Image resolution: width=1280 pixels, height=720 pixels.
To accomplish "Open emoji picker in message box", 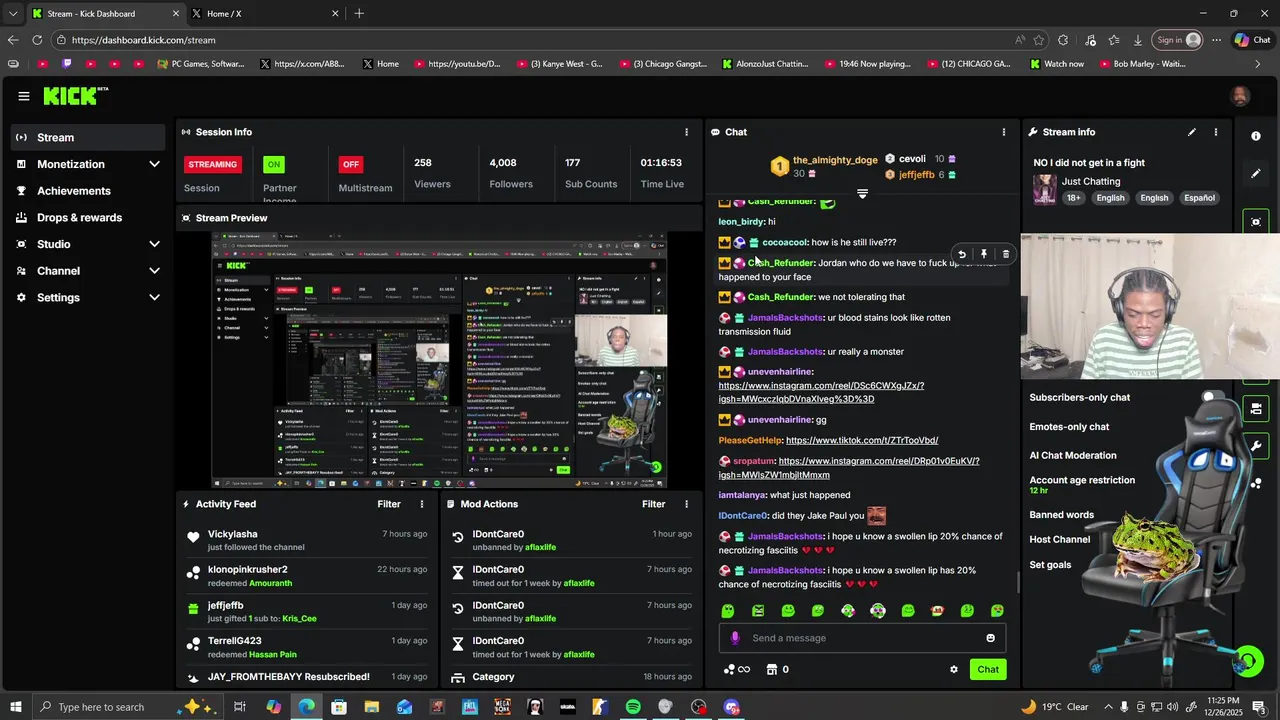I will (x=991, y=638).
